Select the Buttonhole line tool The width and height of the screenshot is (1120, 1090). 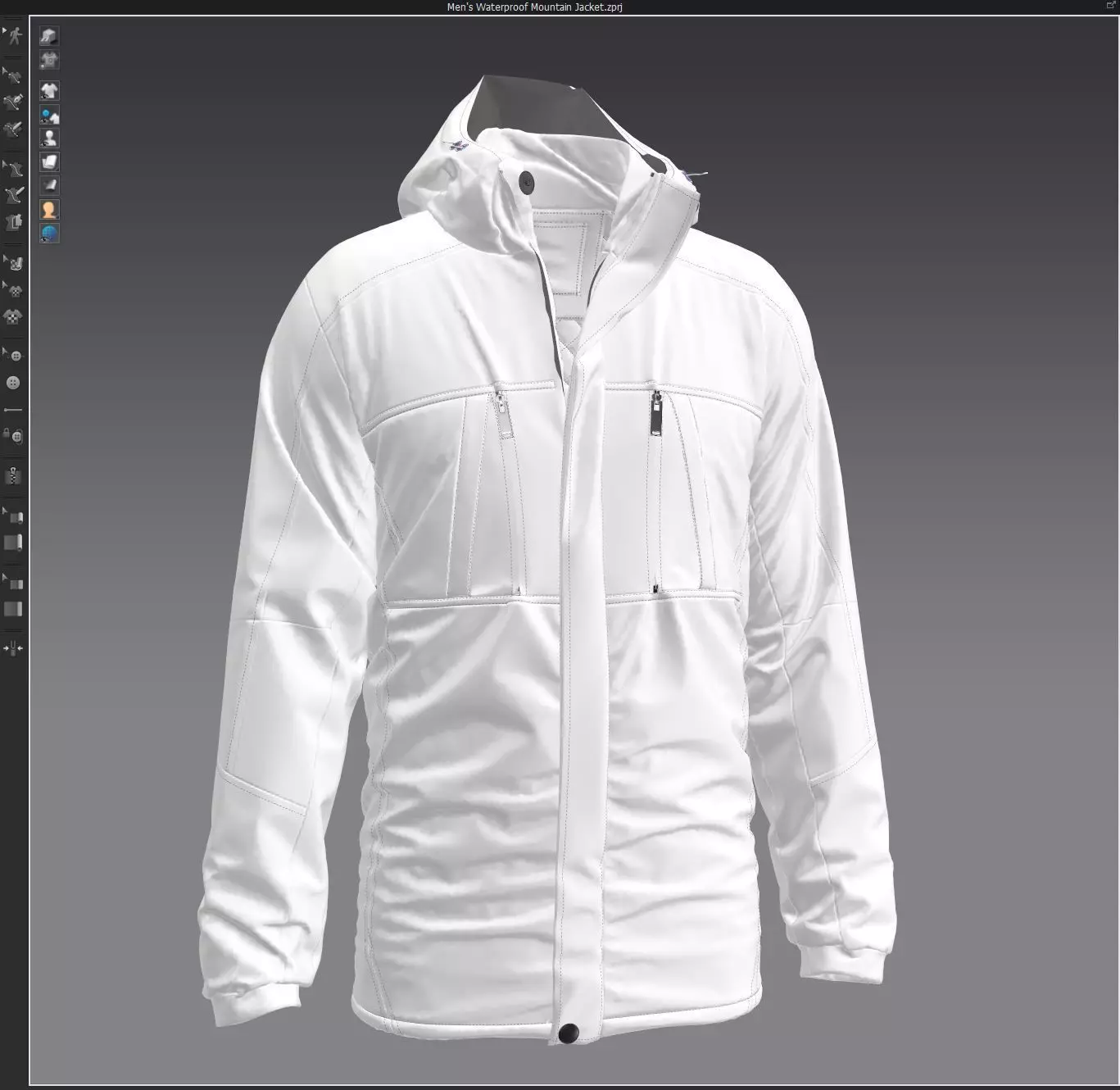[x=13, y=409]
